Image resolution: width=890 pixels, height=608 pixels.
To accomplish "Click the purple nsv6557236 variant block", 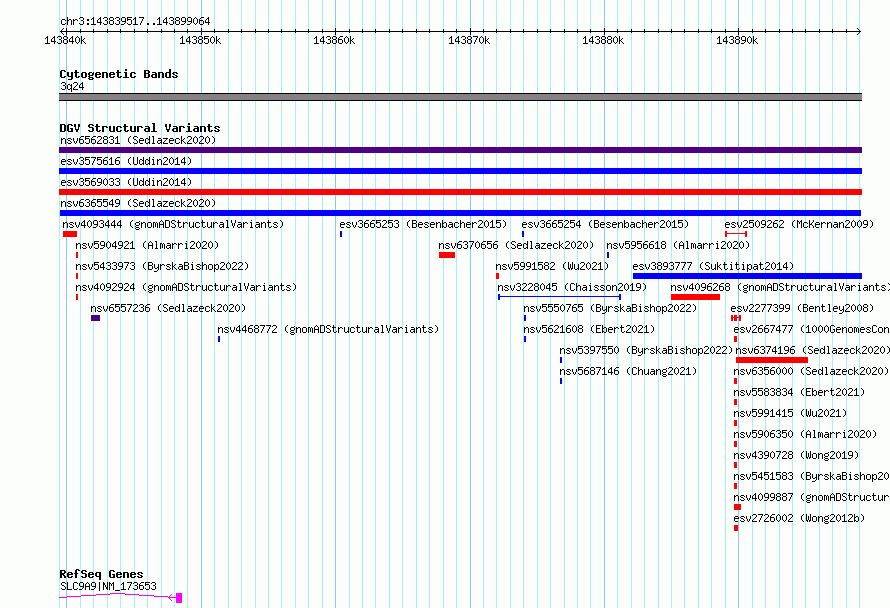I will [x=95, y=318].
